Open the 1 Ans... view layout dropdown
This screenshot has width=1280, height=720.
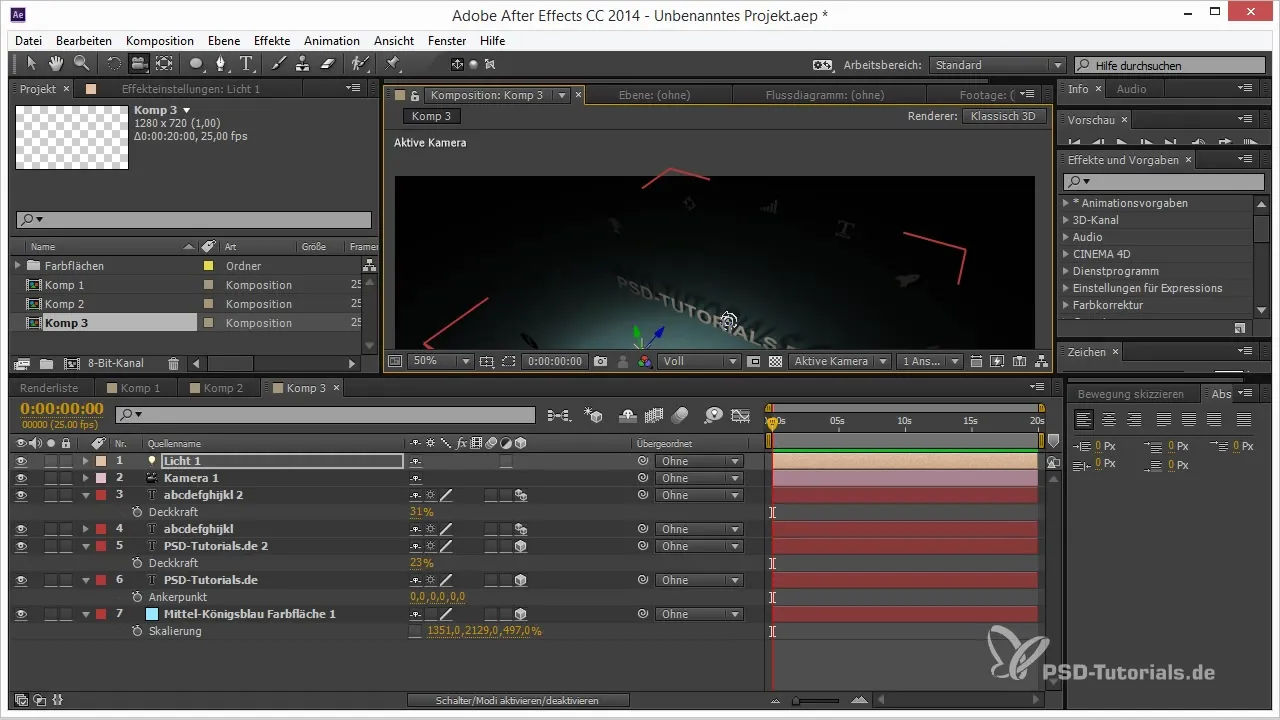click(930, 361)
